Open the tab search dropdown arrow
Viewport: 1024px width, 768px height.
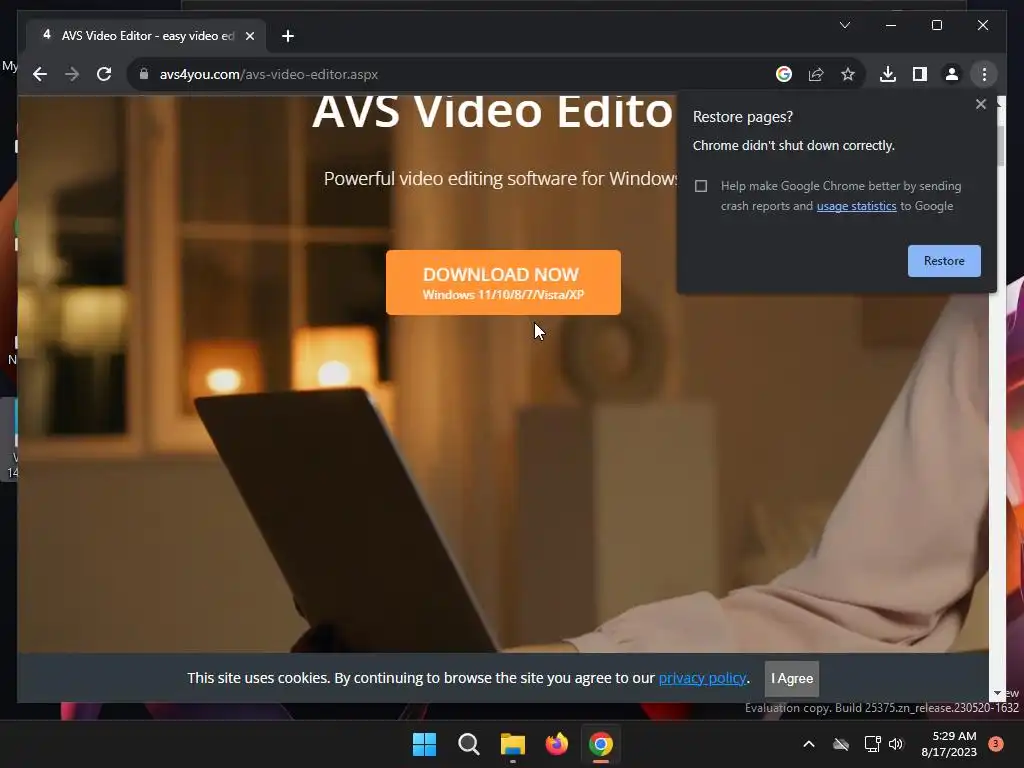(844, 25)
